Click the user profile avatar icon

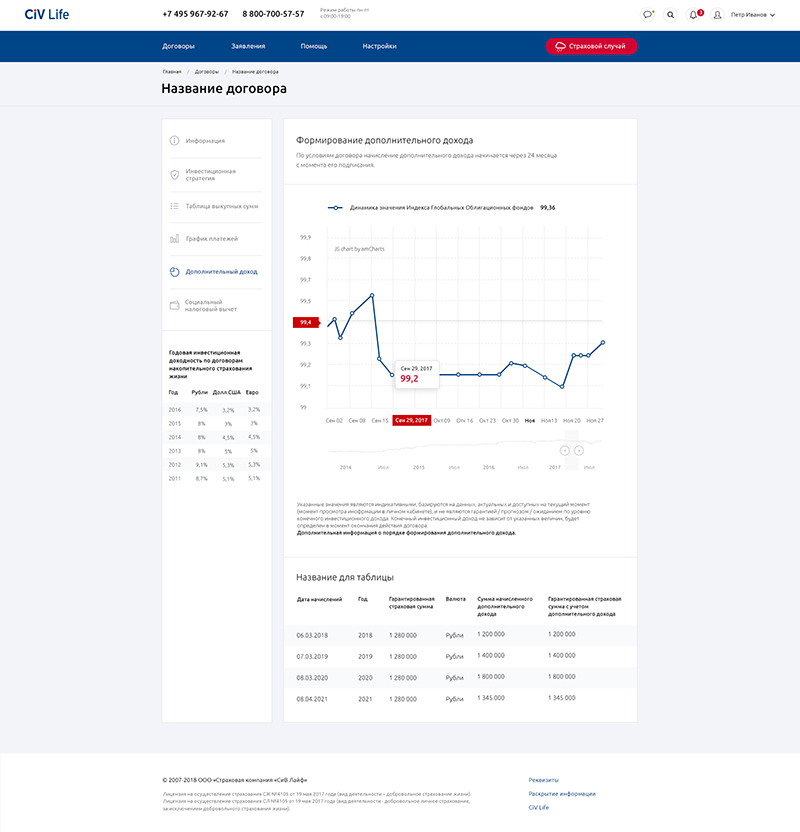coord(717,15)
